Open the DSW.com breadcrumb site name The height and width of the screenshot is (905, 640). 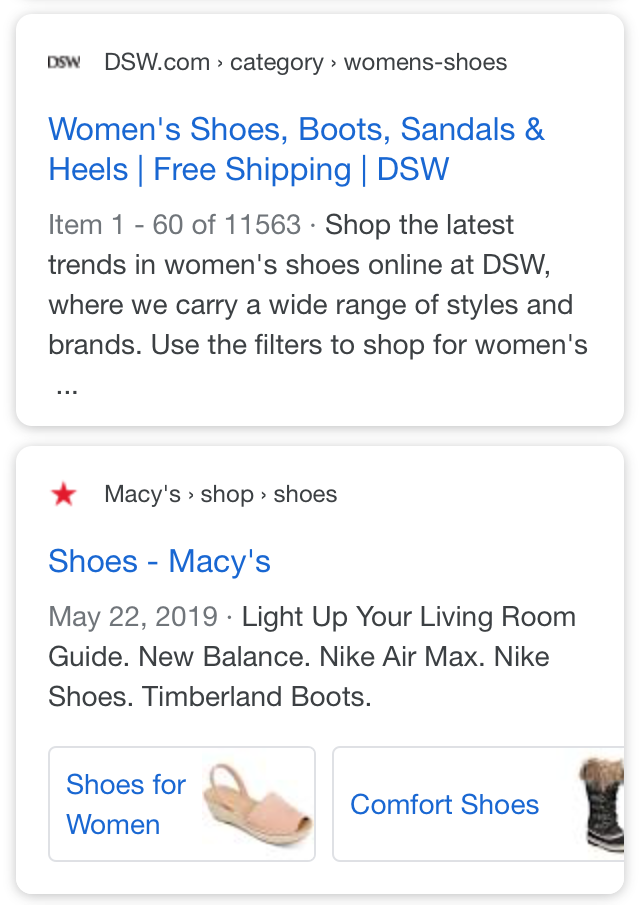pos(157,62)
